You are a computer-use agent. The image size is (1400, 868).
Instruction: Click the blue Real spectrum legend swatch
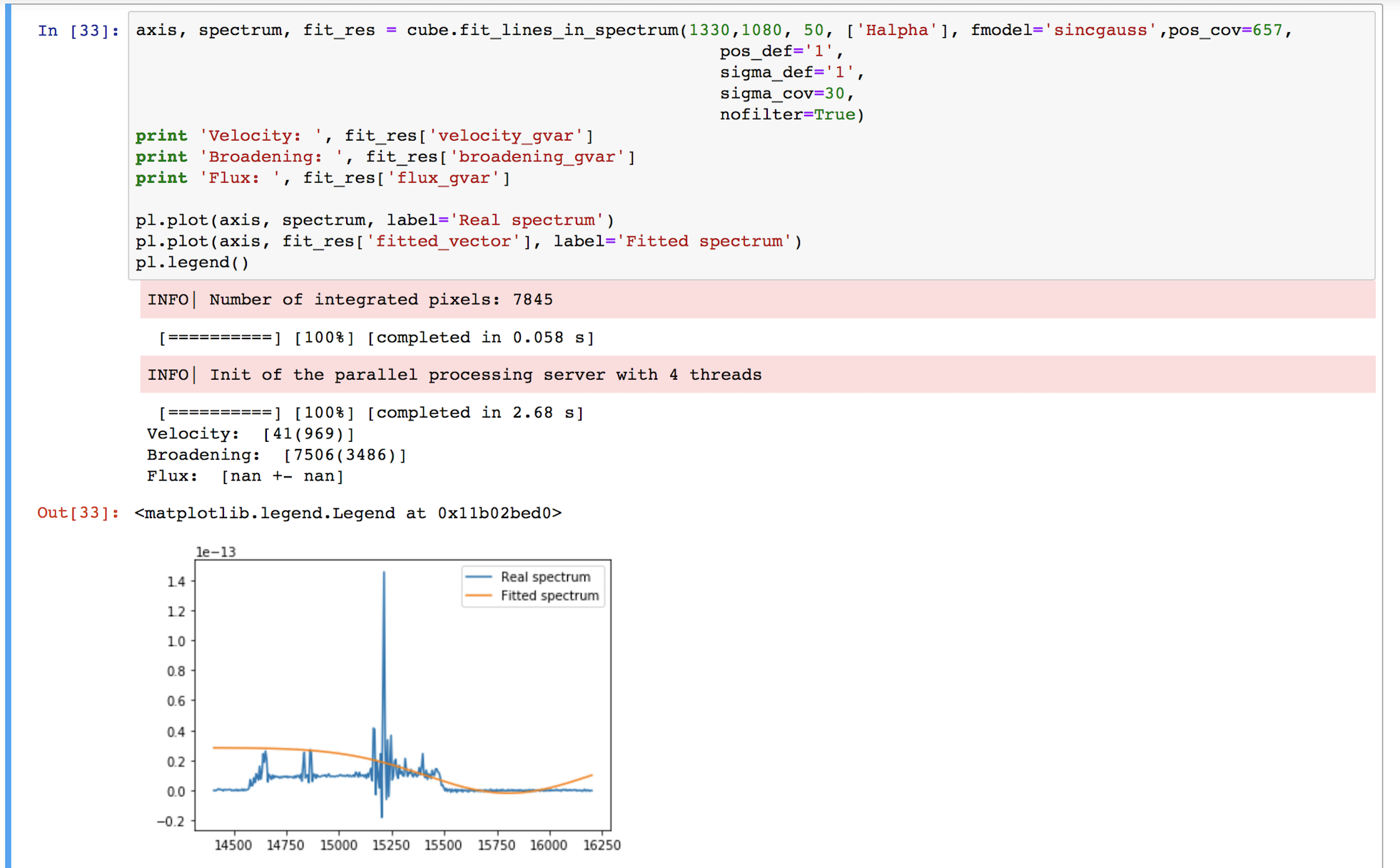479,577
